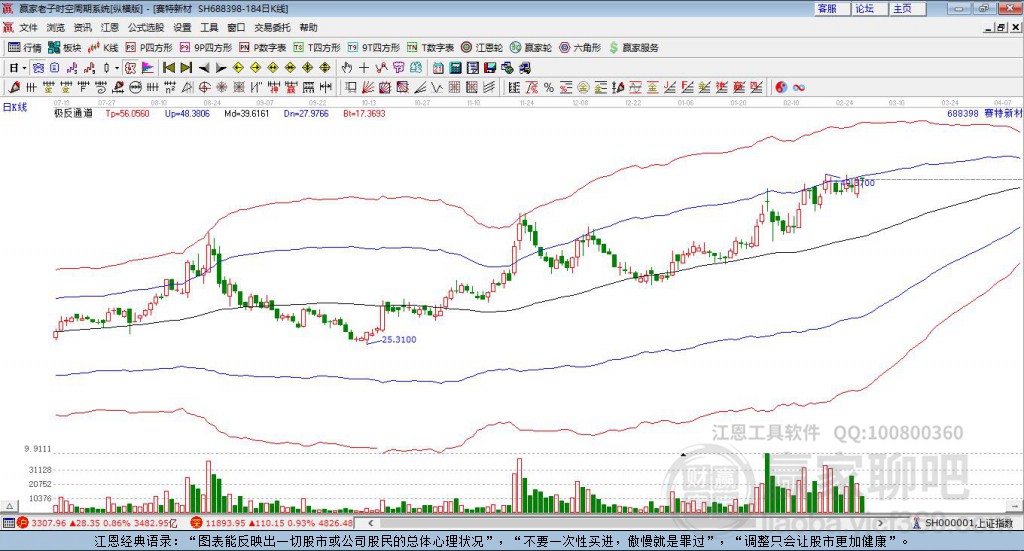
Task: Select the zigzag wave line tool
Action: pyautogui.click(x=437, y=87)
